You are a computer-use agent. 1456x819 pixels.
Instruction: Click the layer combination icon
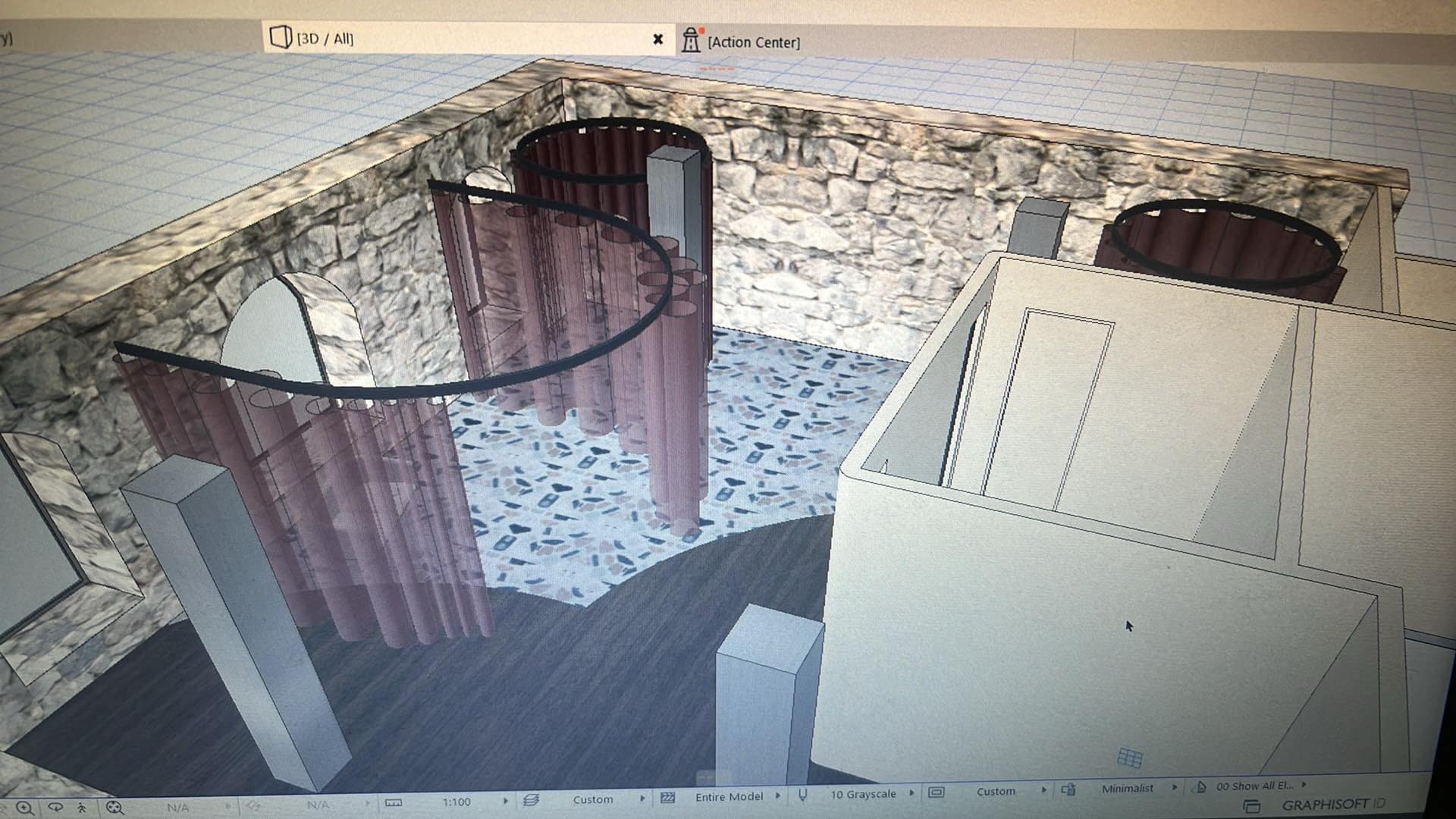(x=531, y=800)
